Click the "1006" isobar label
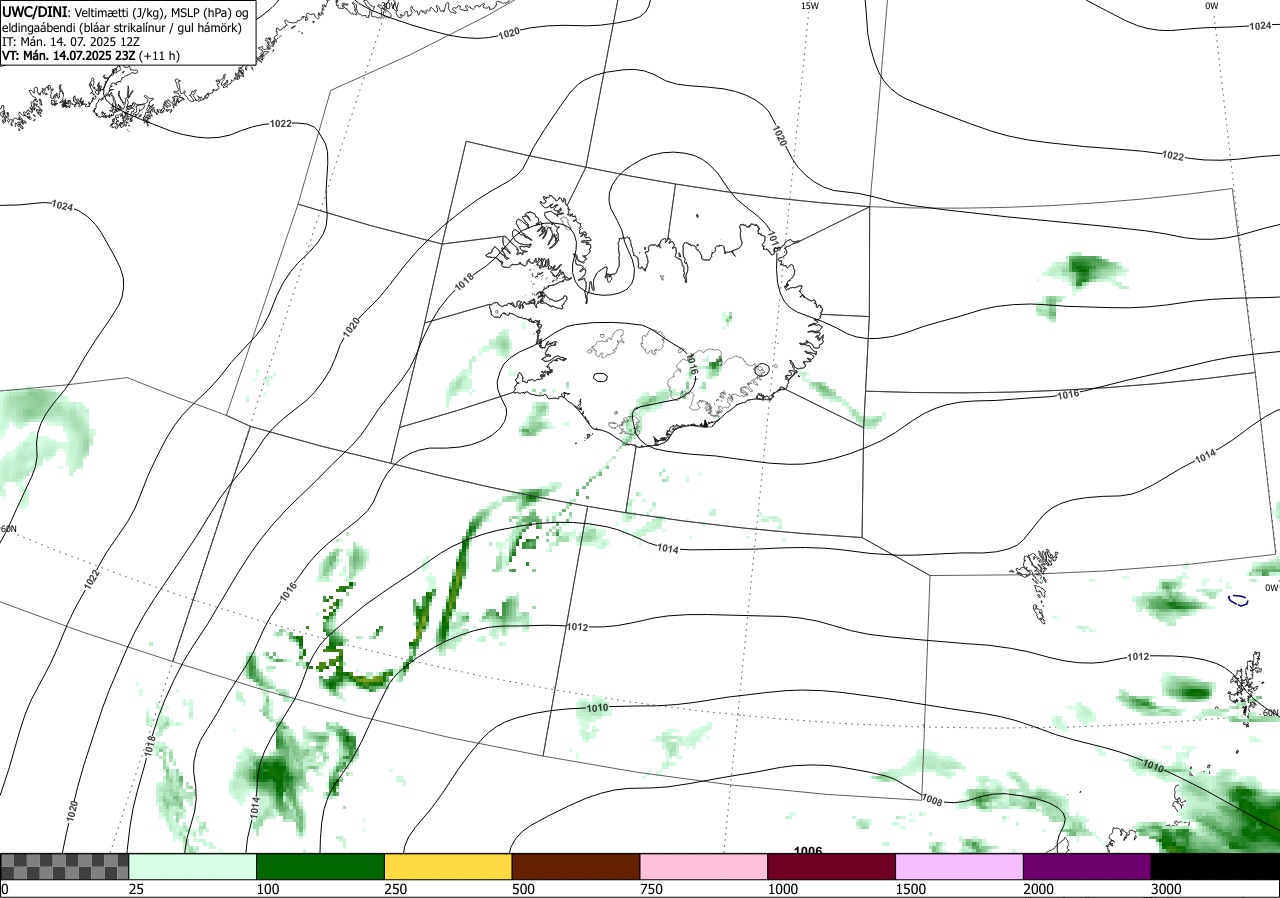The height and width of the screenshot is (898, 1280). [808, 851]
